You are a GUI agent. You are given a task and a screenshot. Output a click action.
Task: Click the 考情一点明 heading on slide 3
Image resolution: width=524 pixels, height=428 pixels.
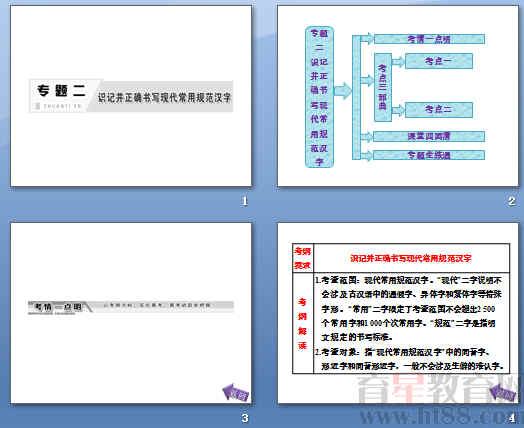(x=58, y=307)
